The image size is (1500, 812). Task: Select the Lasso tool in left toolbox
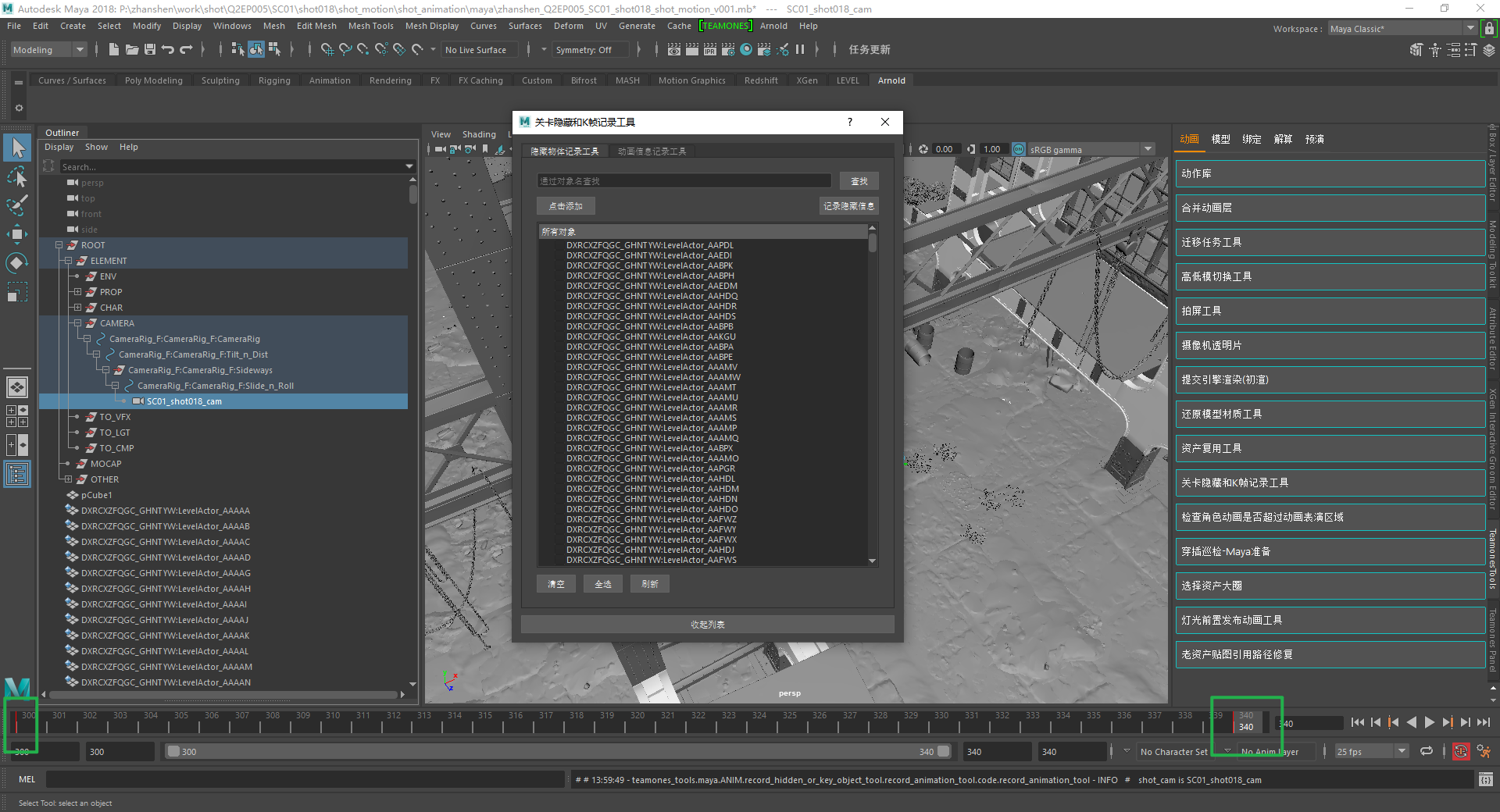(17, 177)
